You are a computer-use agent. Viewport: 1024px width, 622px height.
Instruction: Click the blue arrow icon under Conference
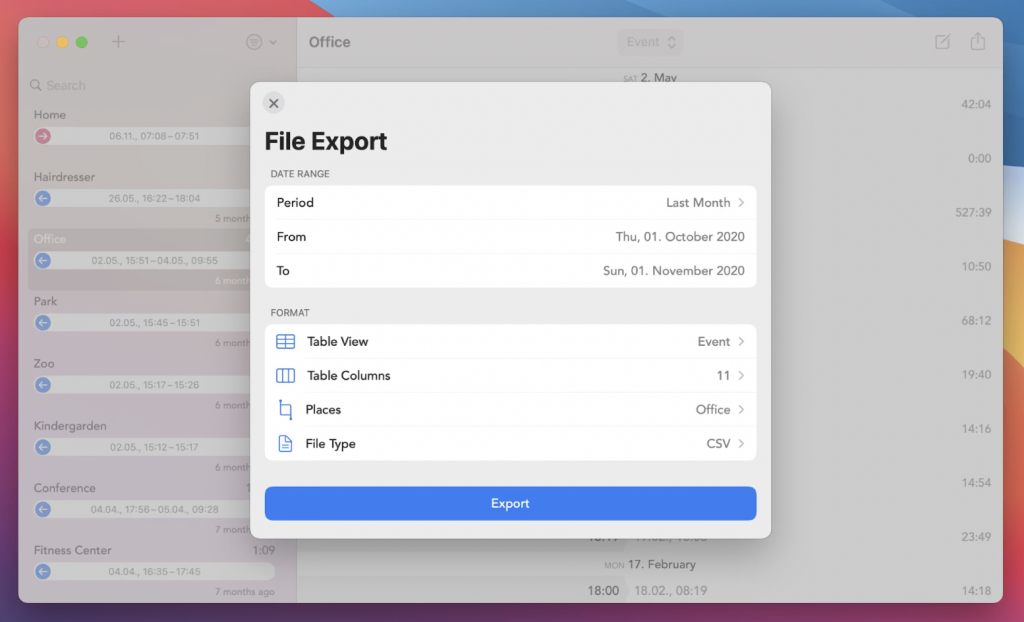(x=43, y=509)
